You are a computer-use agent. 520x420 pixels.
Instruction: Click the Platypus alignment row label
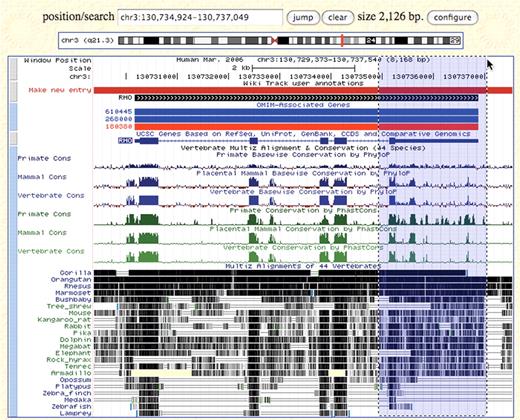tap(73, 386)
